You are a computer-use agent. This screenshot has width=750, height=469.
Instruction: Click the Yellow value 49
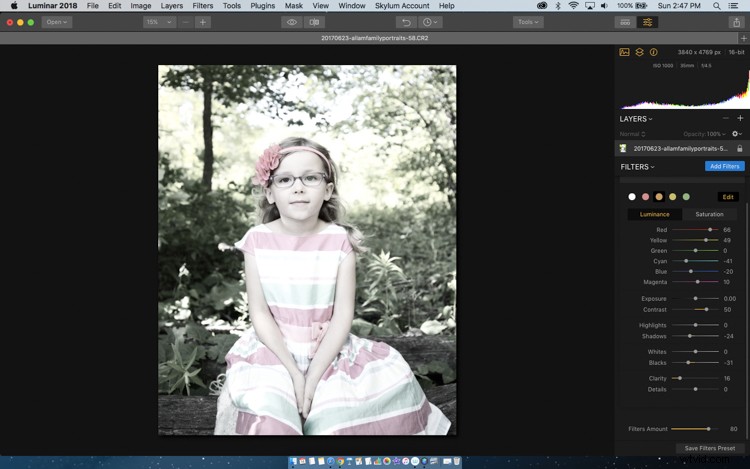(727, 240)
